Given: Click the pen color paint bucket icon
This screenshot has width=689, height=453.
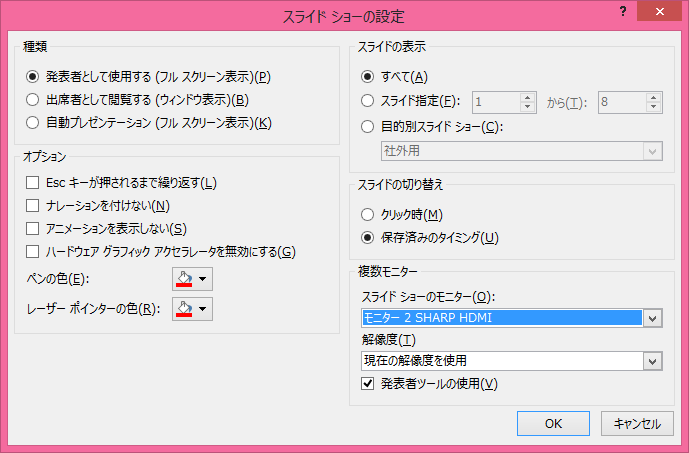Looking at the screenshot, I should (x=183, y=279).
